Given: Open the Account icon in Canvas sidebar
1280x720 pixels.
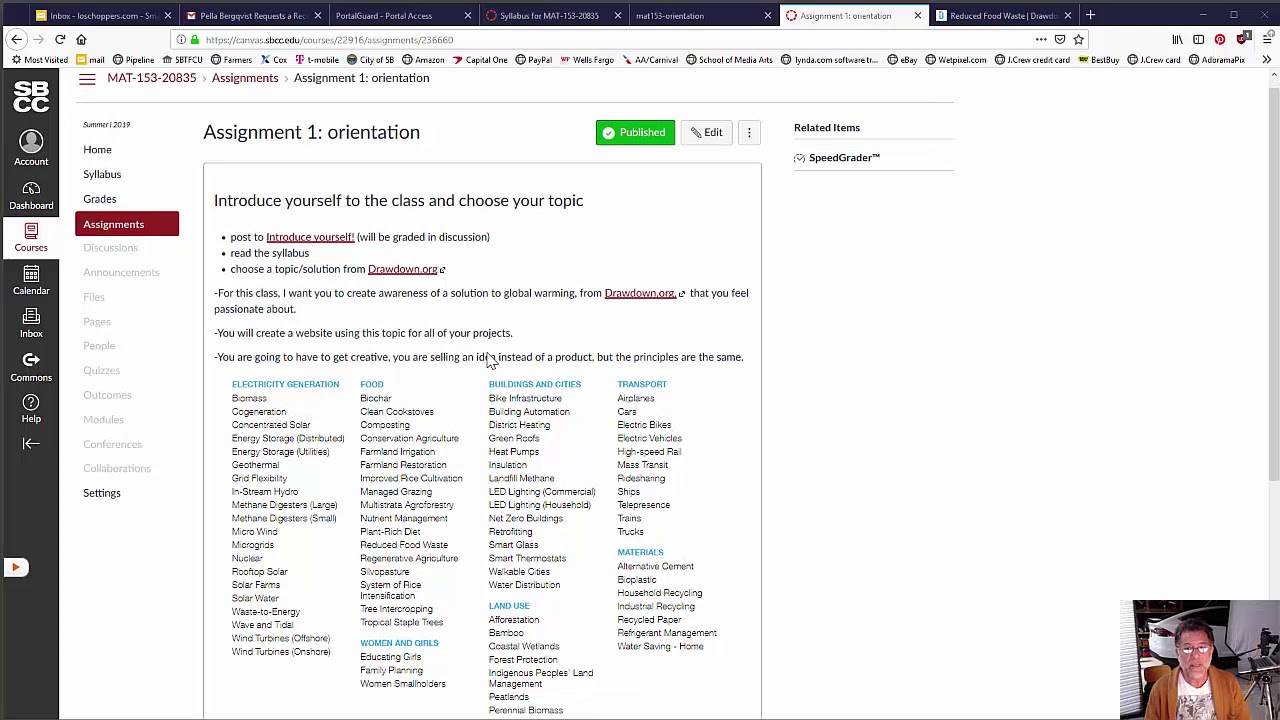Looking at the screenshot, I should pyautogui.click(x=31, y=147).
